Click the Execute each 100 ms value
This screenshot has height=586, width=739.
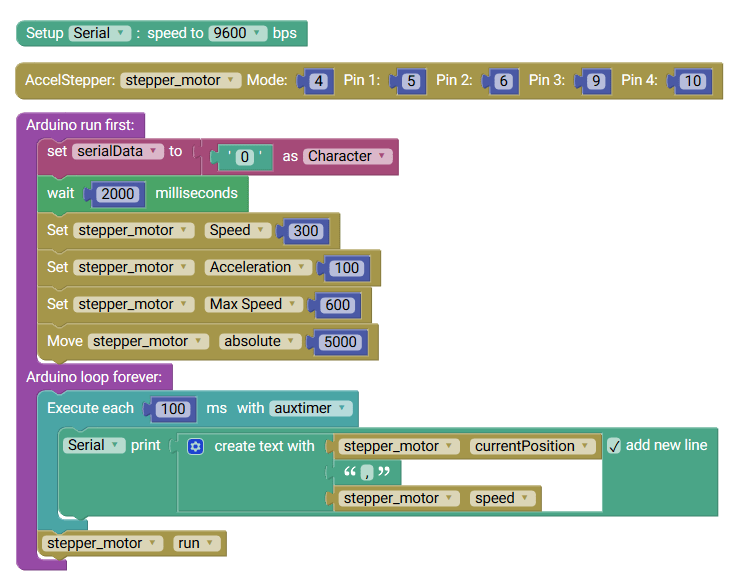click(x=173, y=409)
